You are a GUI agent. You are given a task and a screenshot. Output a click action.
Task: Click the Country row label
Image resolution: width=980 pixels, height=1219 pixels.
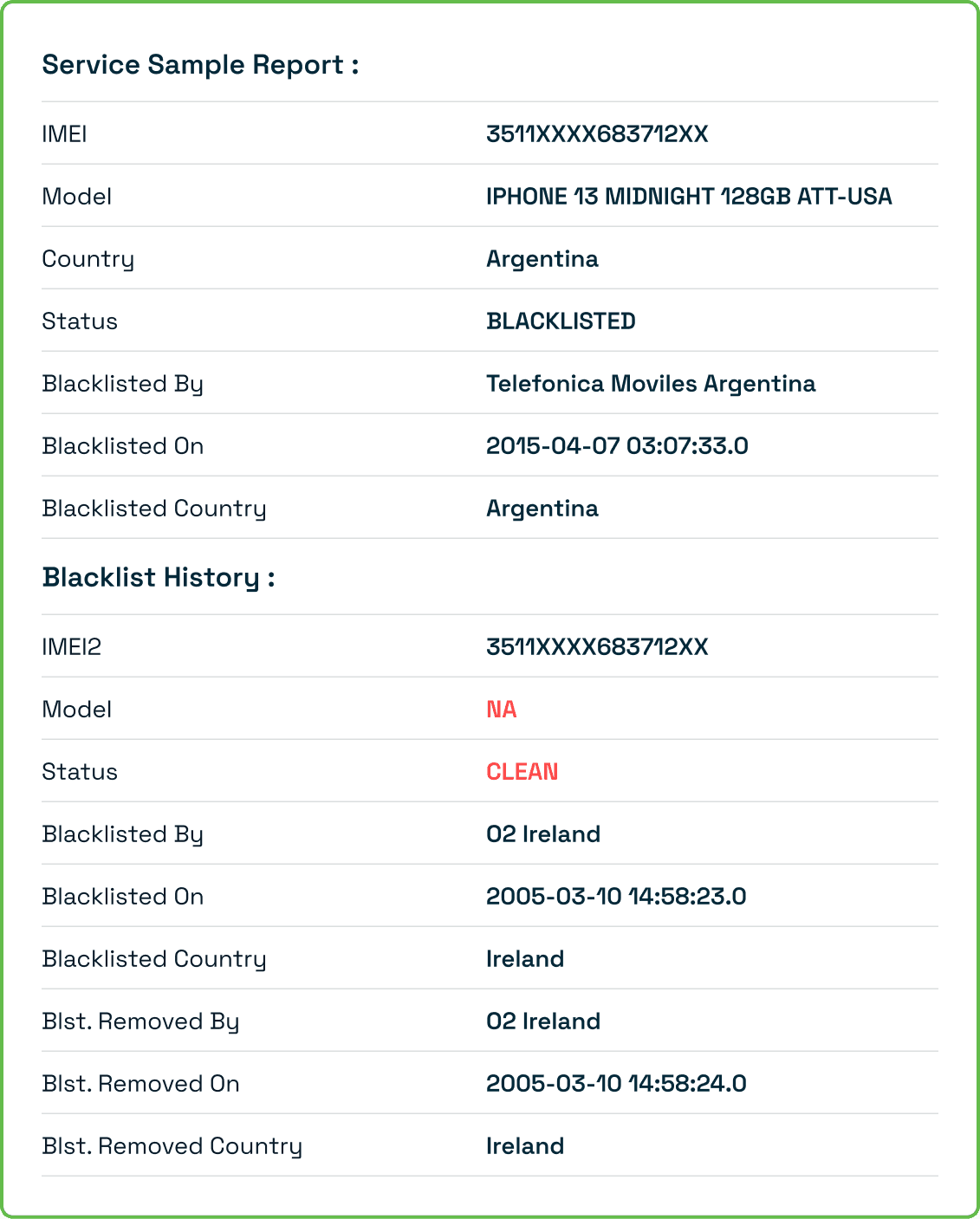[88, 259]
